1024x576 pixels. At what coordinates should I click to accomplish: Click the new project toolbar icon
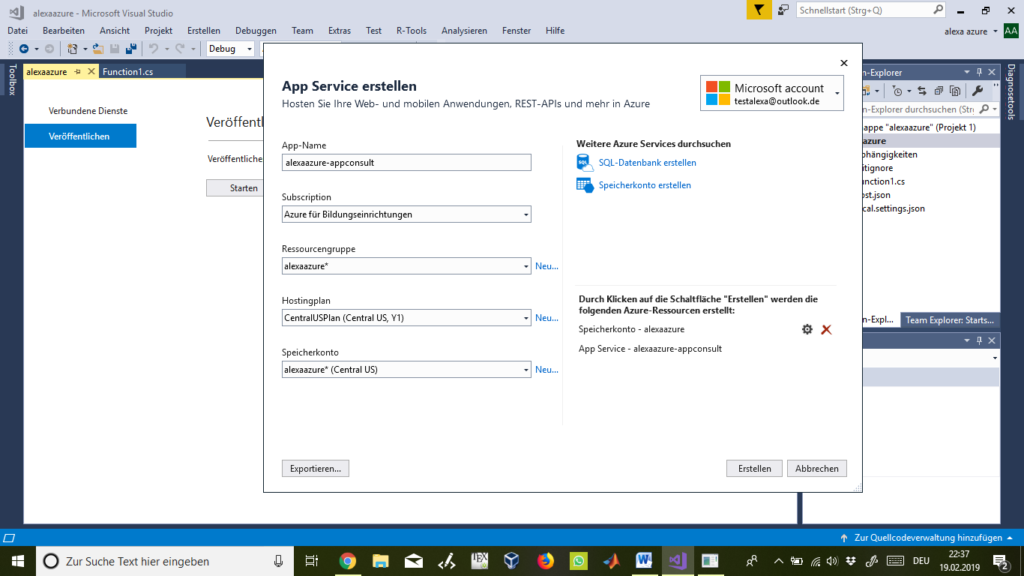pos(72,48)
